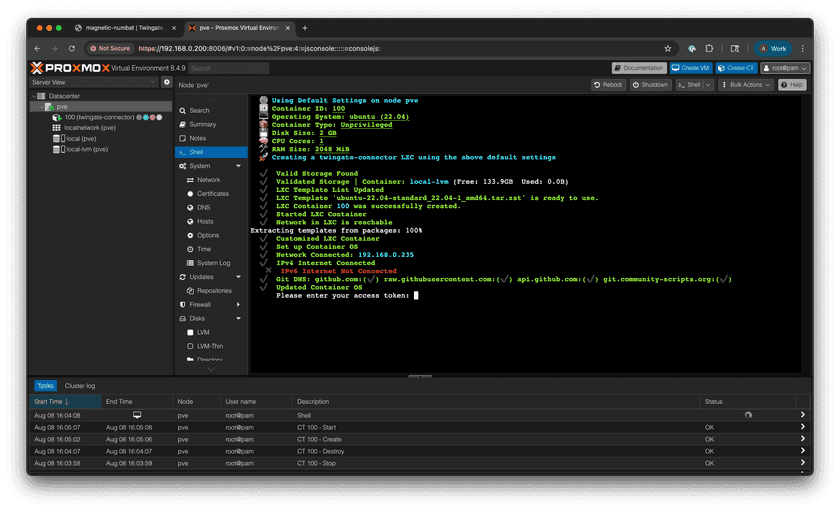Click the Create VM icon button

click(x=690, y=68)
